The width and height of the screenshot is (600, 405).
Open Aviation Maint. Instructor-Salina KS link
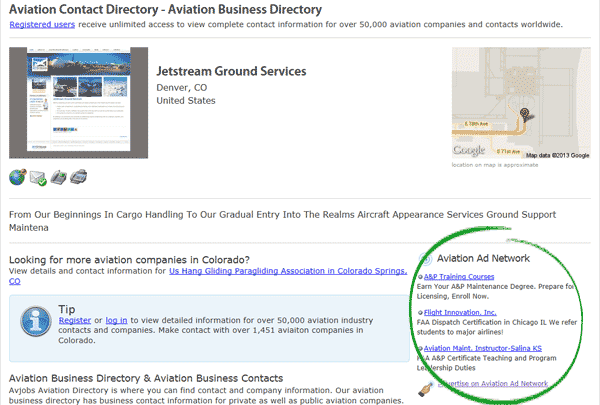[483, 348]
